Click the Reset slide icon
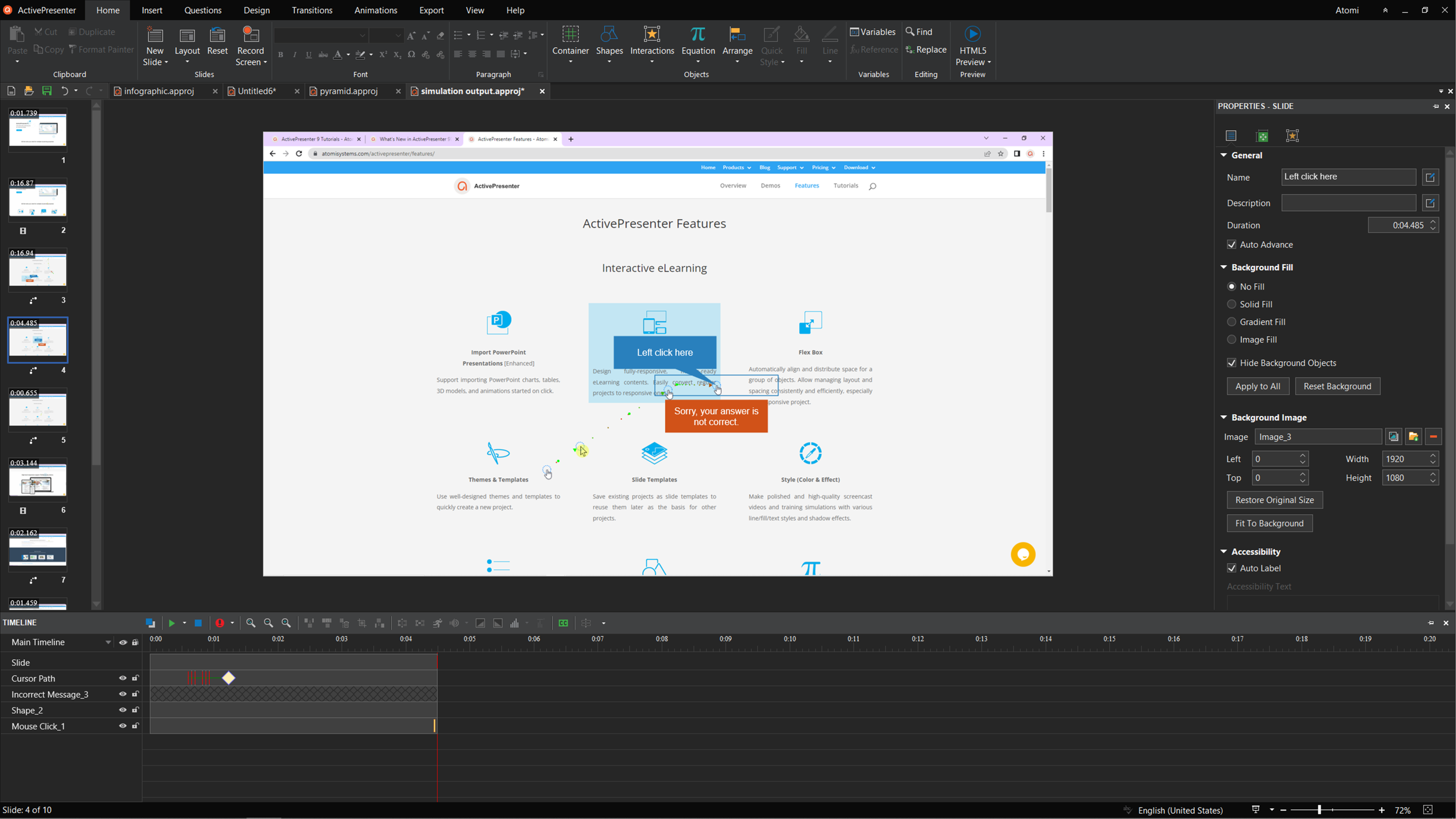Viewport: 1456px width, 819px height. tap(217, 35)
